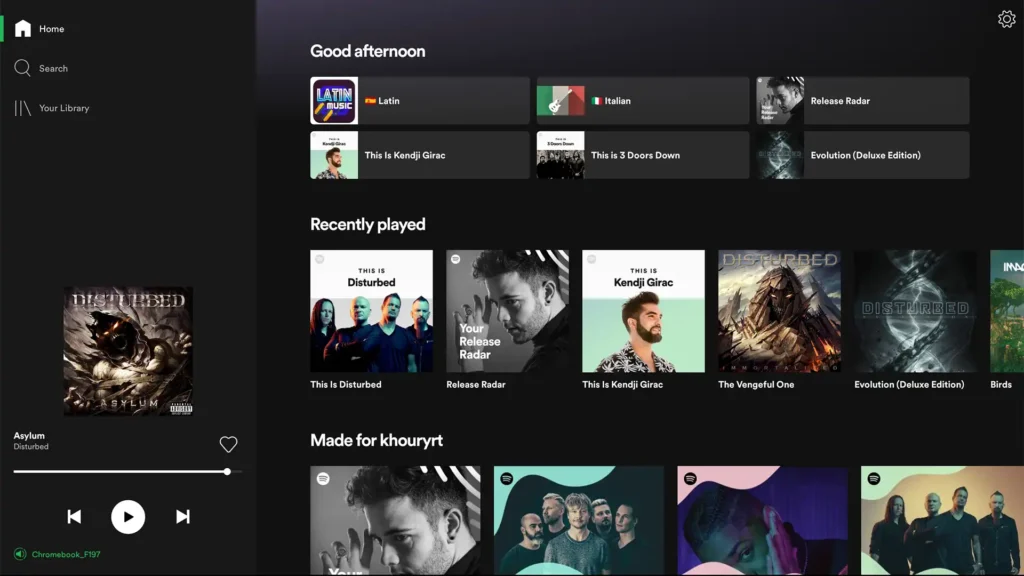This screenshot has height=576, width=1024.
Task: Seek along the song progress bar
Action: 127,472
